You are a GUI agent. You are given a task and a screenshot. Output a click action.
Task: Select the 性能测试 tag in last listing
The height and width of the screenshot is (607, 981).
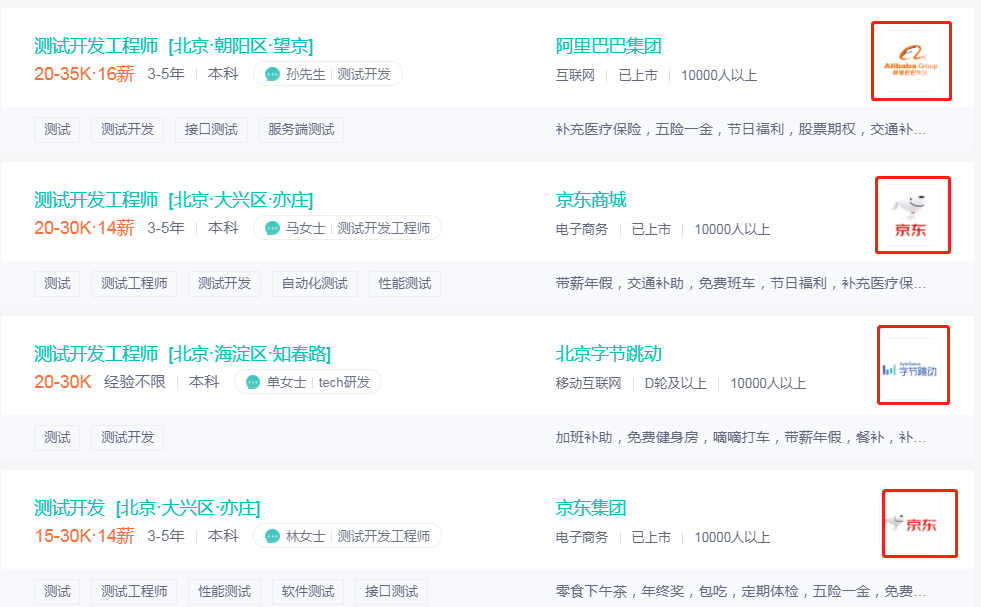coord(224,591)
